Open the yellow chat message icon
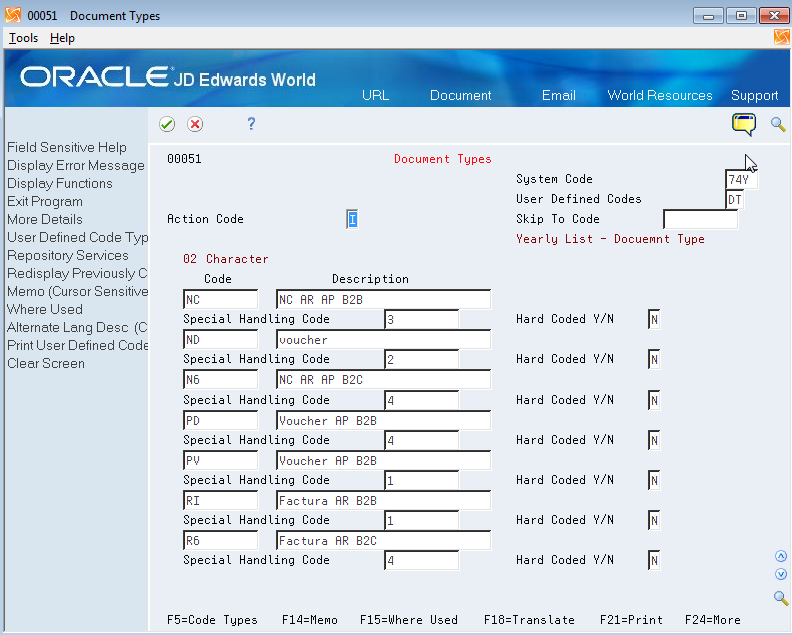 744,124
